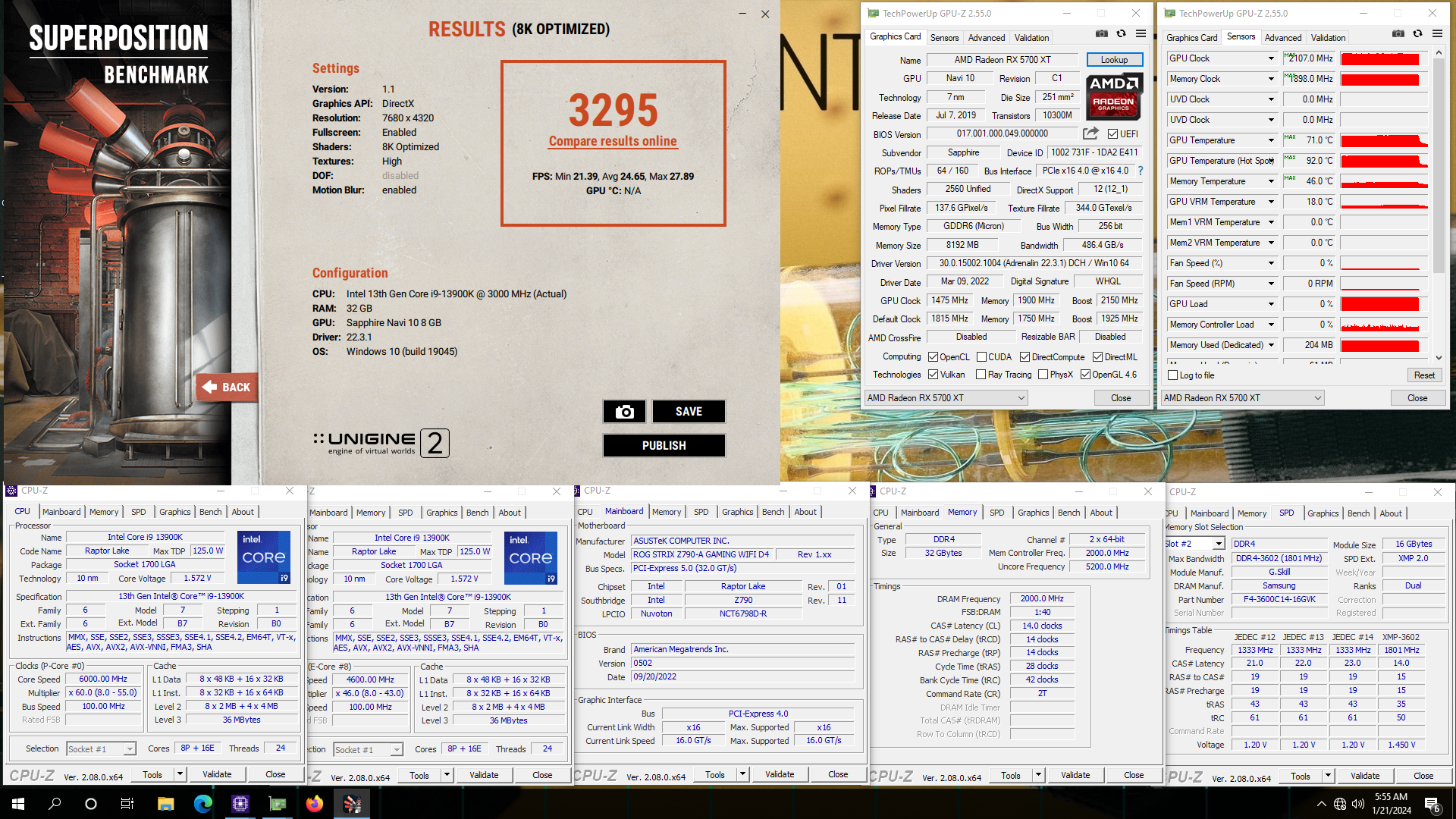Screen dimensions: 1456x819
Task: Click the volume icon in the system tray
Action: [1358, 804]
